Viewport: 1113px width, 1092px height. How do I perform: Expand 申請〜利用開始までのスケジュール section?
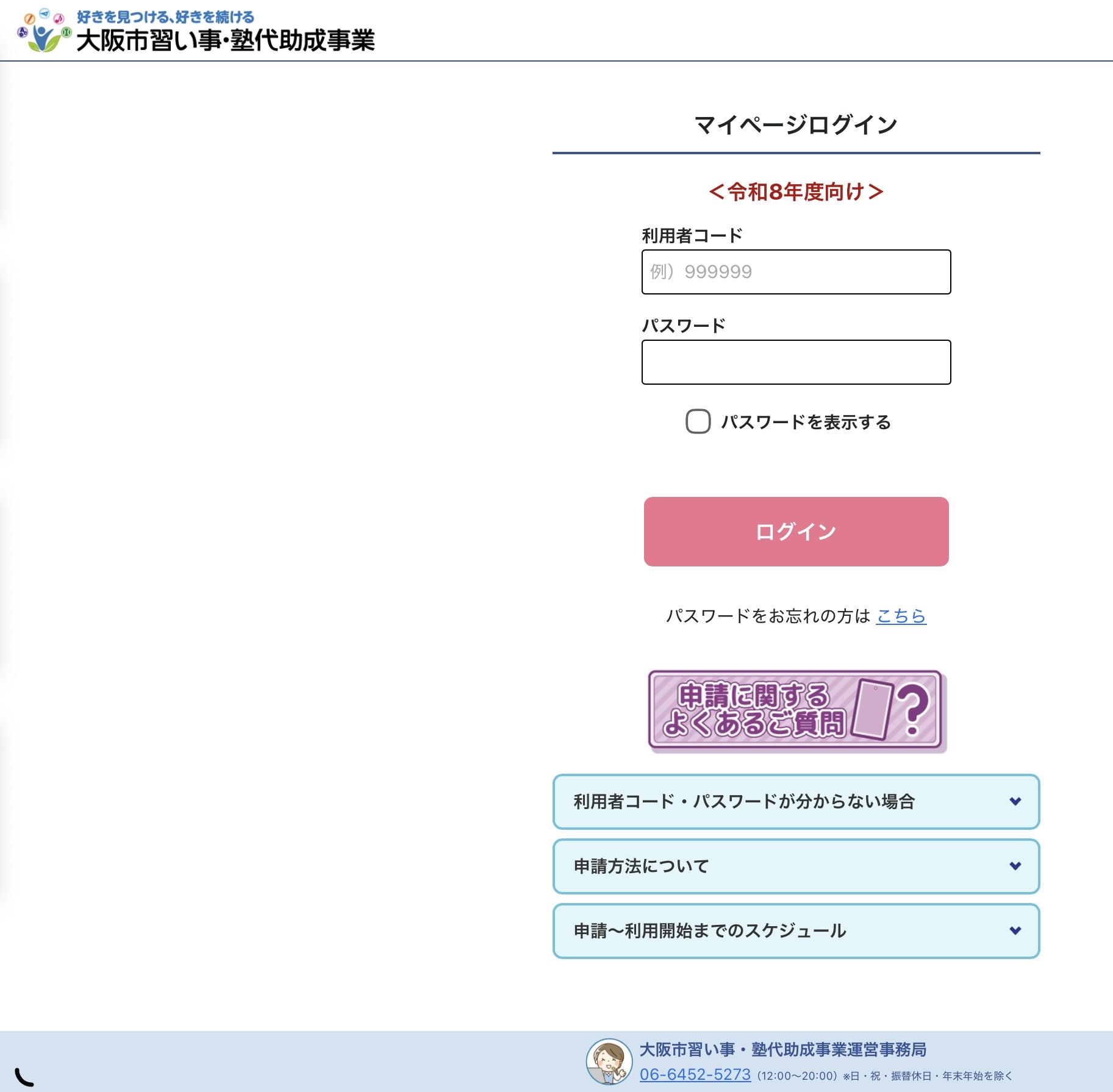(x=709, y=930)
